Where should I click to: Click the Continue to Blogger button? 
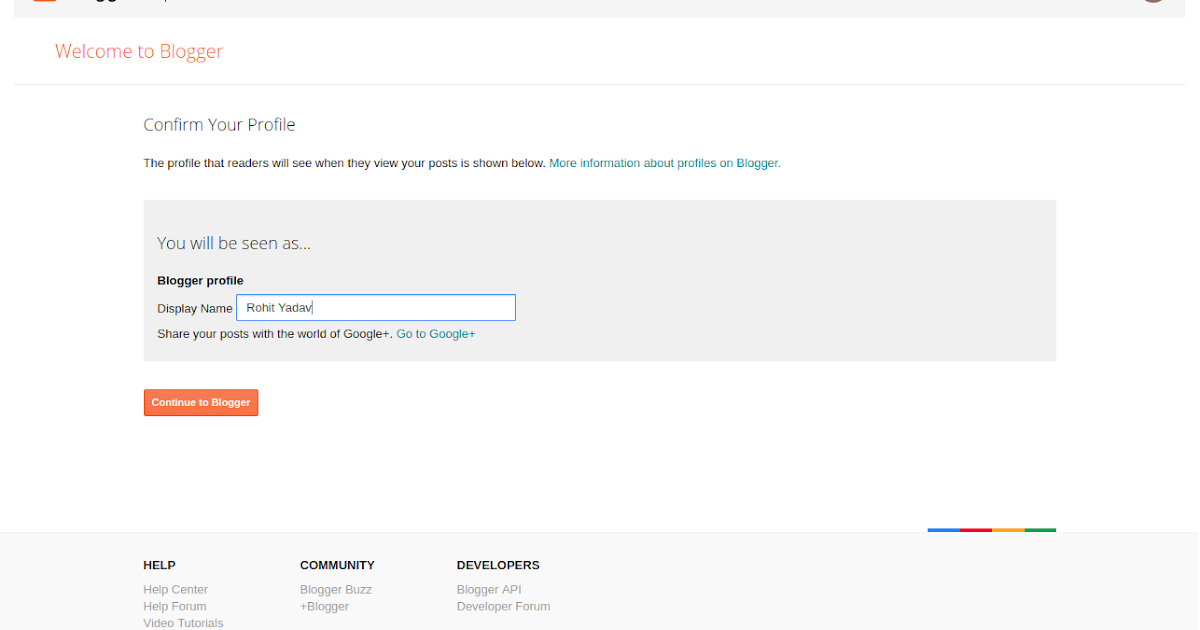pos(201,402)
